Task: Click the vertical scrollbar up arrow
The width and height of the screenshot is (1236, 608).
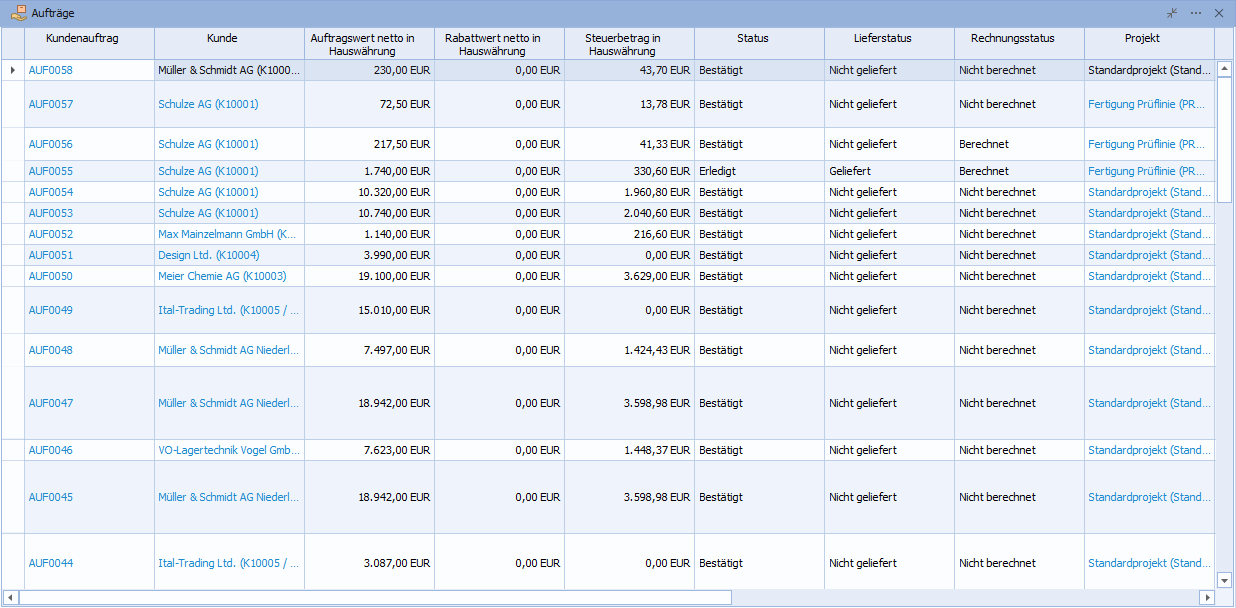Action: pyautogui.click(x=1224, y=69)
